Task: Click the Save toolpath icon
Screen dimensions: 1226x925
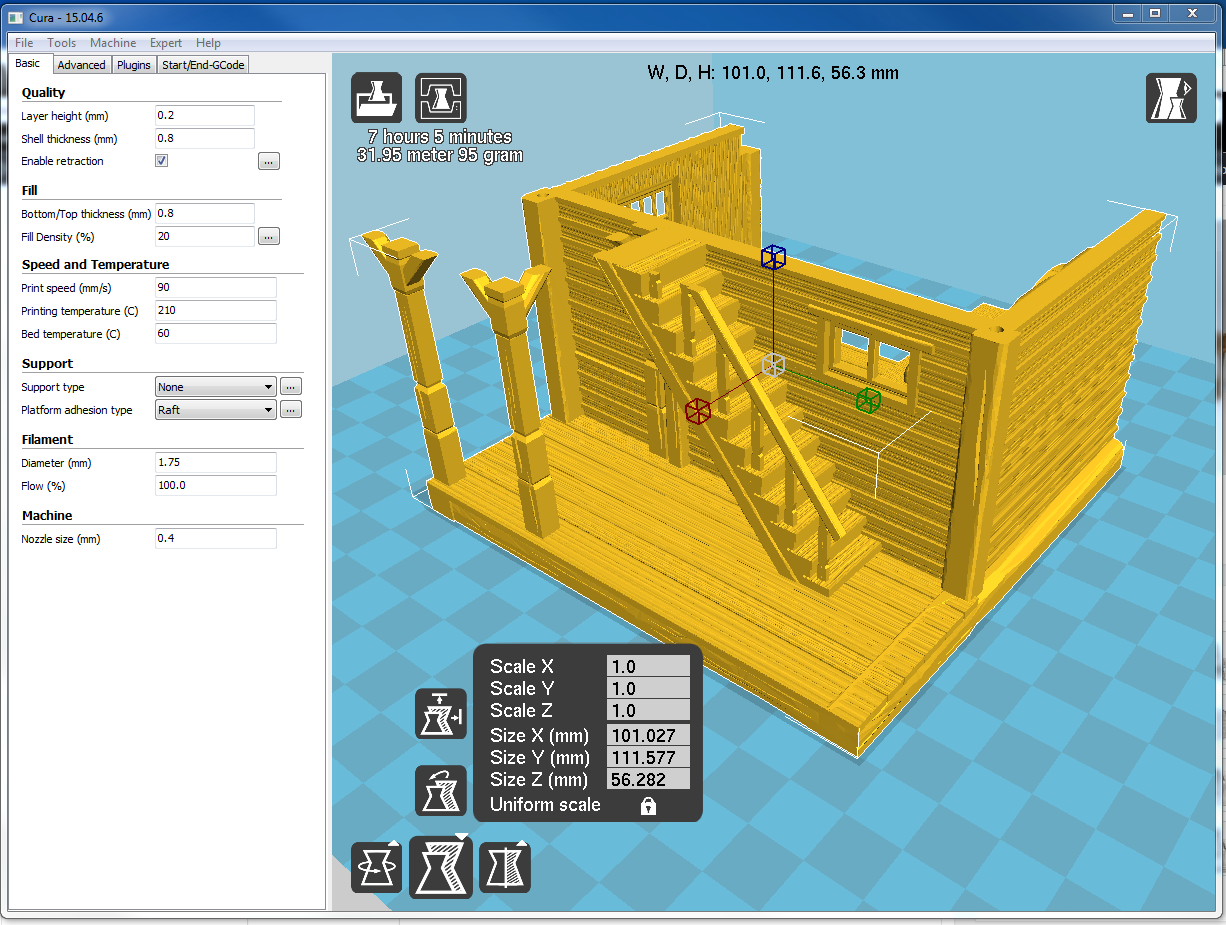Action: (441, 98)
